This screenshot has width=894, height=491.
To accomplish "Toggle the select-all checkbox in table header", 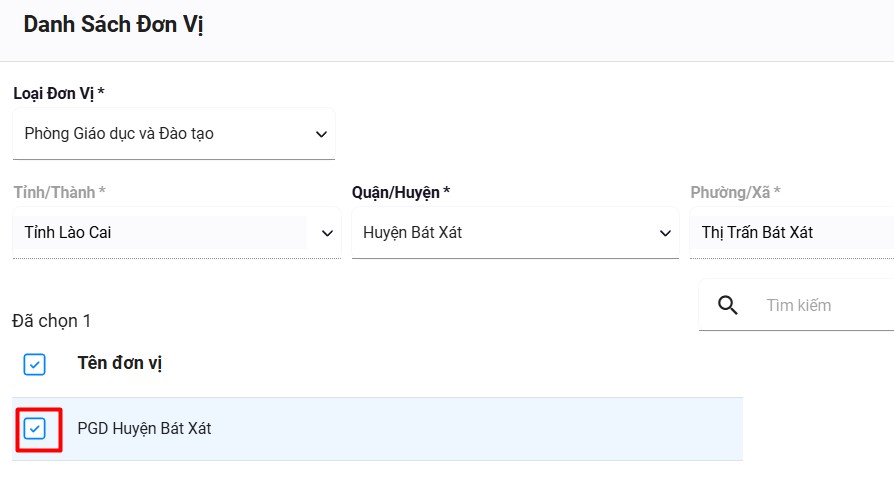I will [x=35, y=364].
